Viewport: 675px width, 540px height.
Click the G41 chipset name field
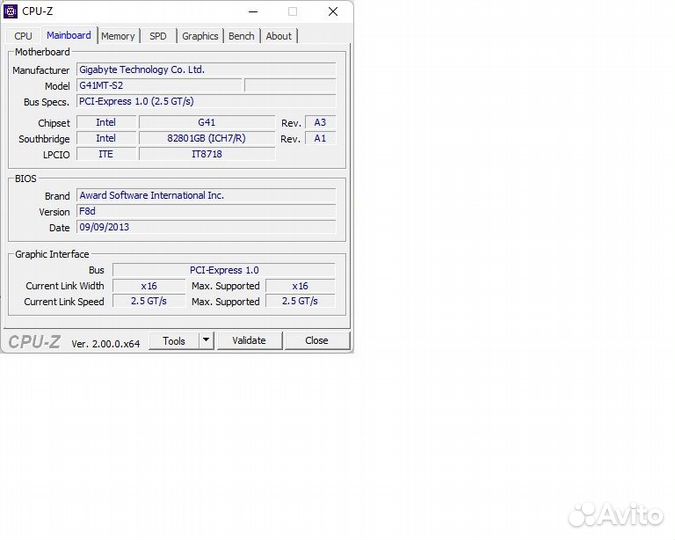(x=207, y=123)
